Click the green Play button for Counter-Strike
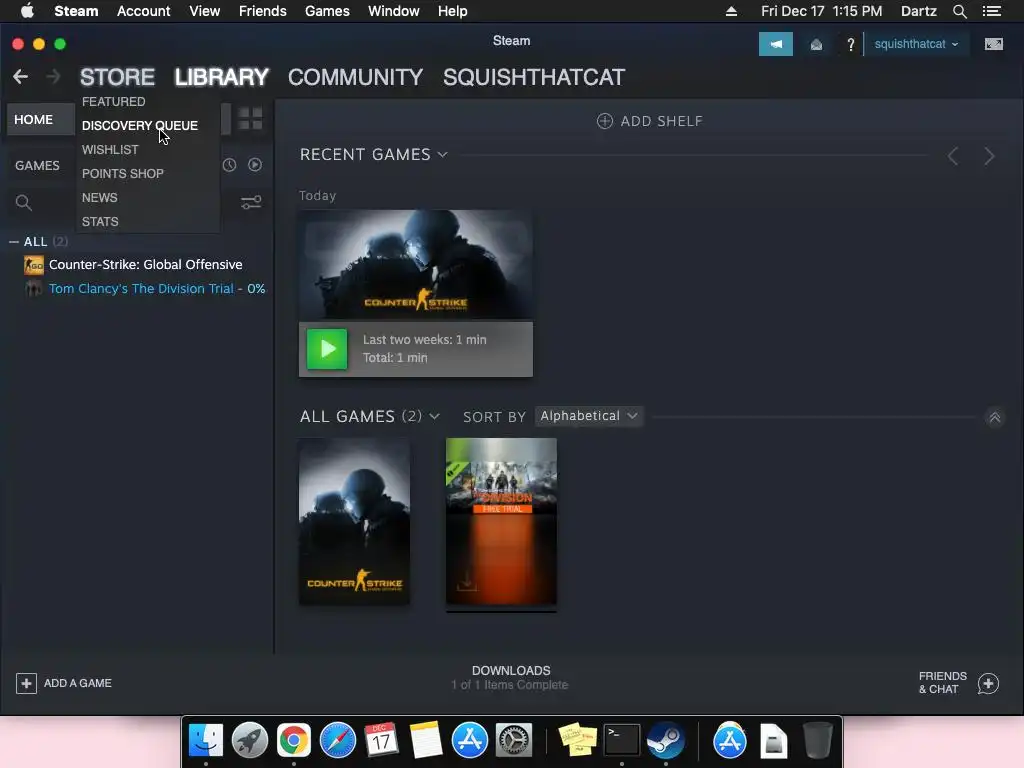The width and height of the screenshot is (1024, 768). (x=327, y=349)
